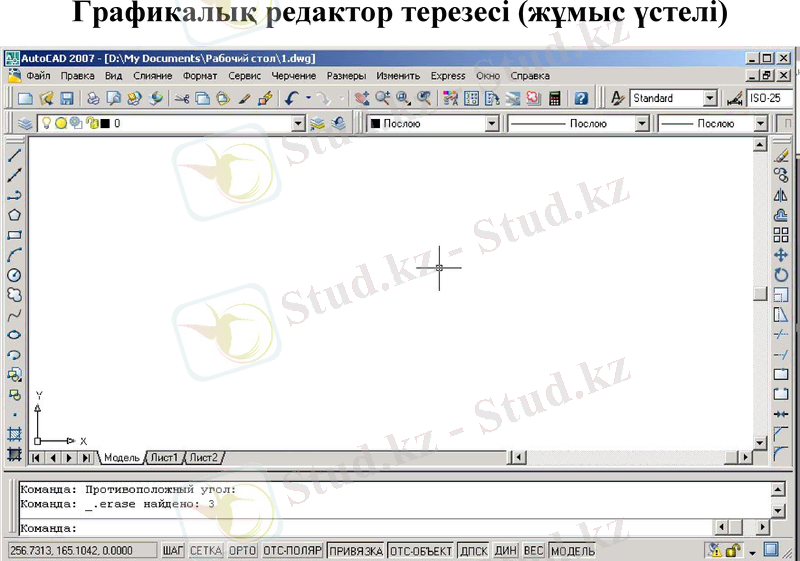This screenshot has width=800, height=561.
Task: Expand the Послою color dropdown
Action: pyautogui.click(x=491, y=123)
